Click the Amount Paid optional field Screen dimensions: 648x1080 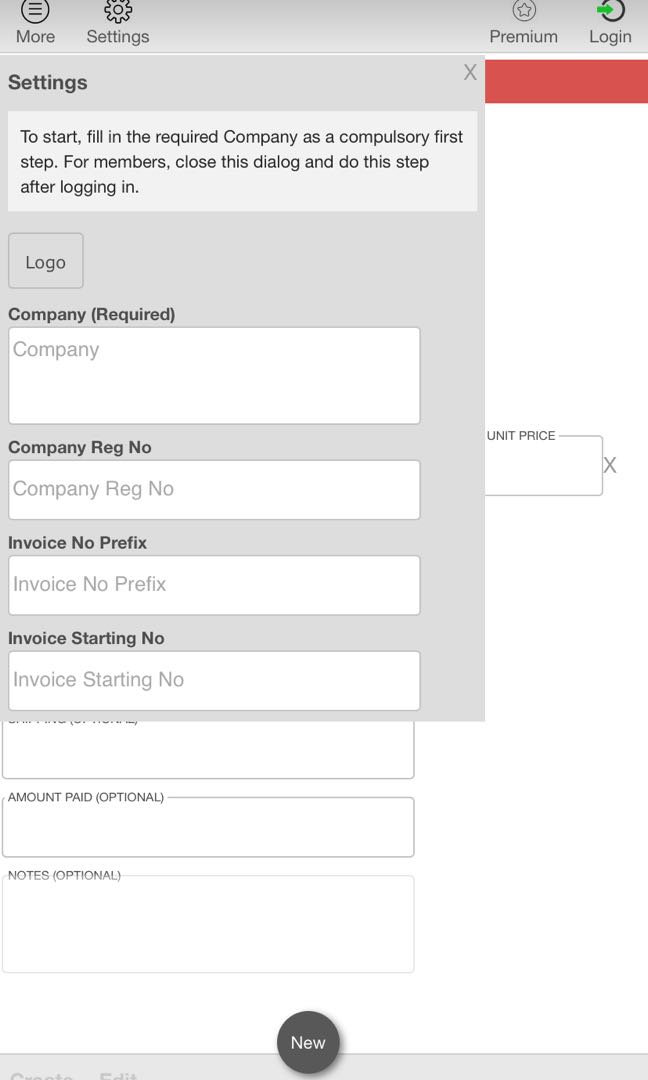[x=208, y=827]
